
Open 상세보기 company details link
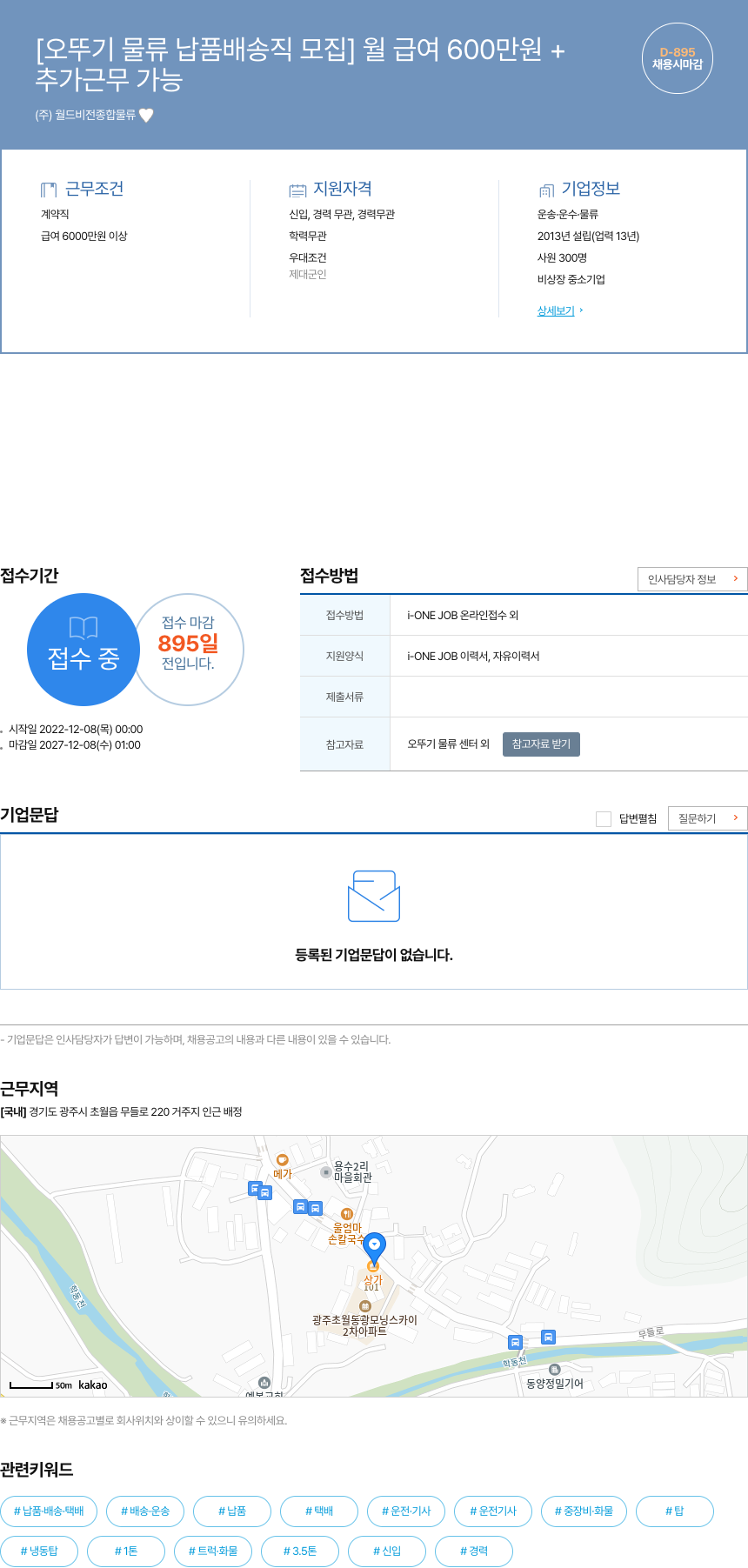pos(556,310)
